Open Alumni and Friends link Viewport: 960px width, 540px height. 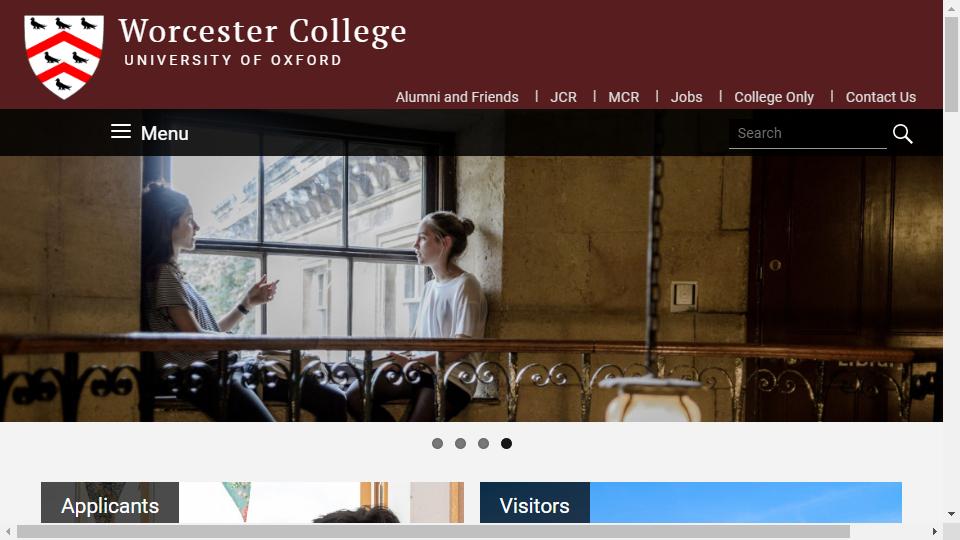(457, 97)
